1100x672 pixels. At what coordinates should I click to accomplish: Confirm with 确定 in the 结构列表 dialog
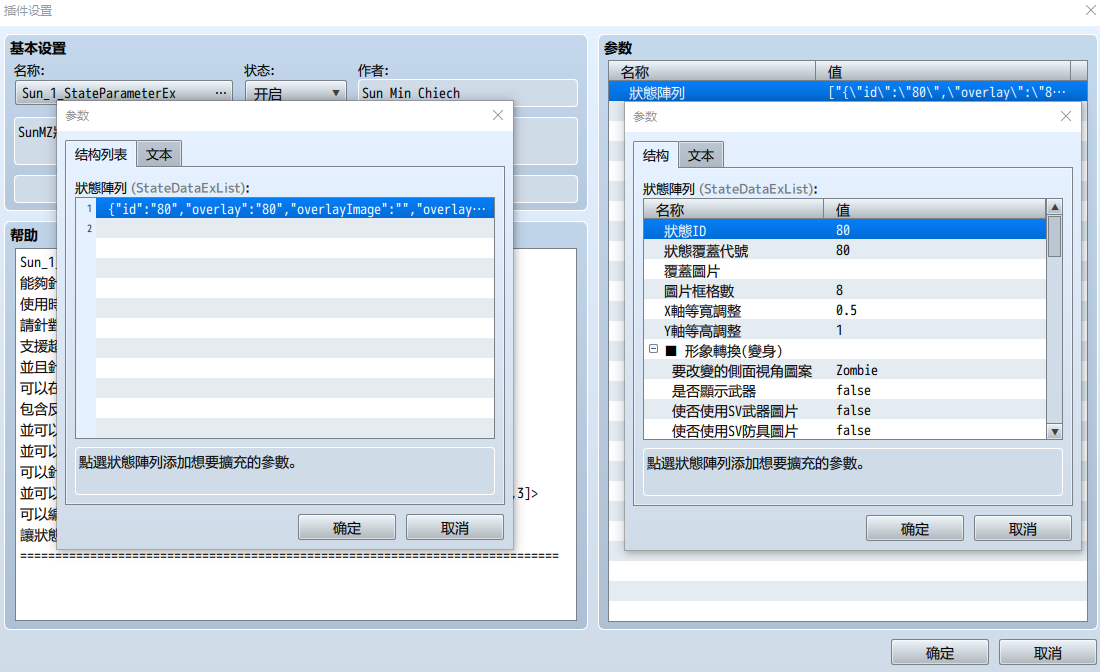pos(347,527)
